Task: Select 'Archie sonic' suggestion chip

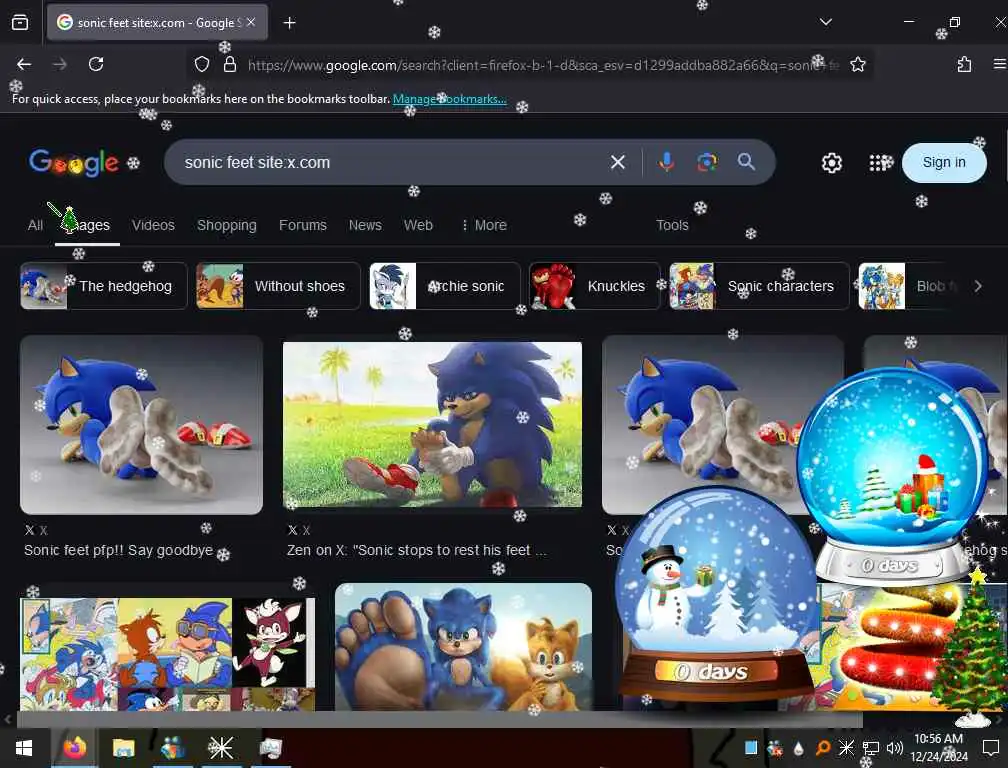Action: 445,286
